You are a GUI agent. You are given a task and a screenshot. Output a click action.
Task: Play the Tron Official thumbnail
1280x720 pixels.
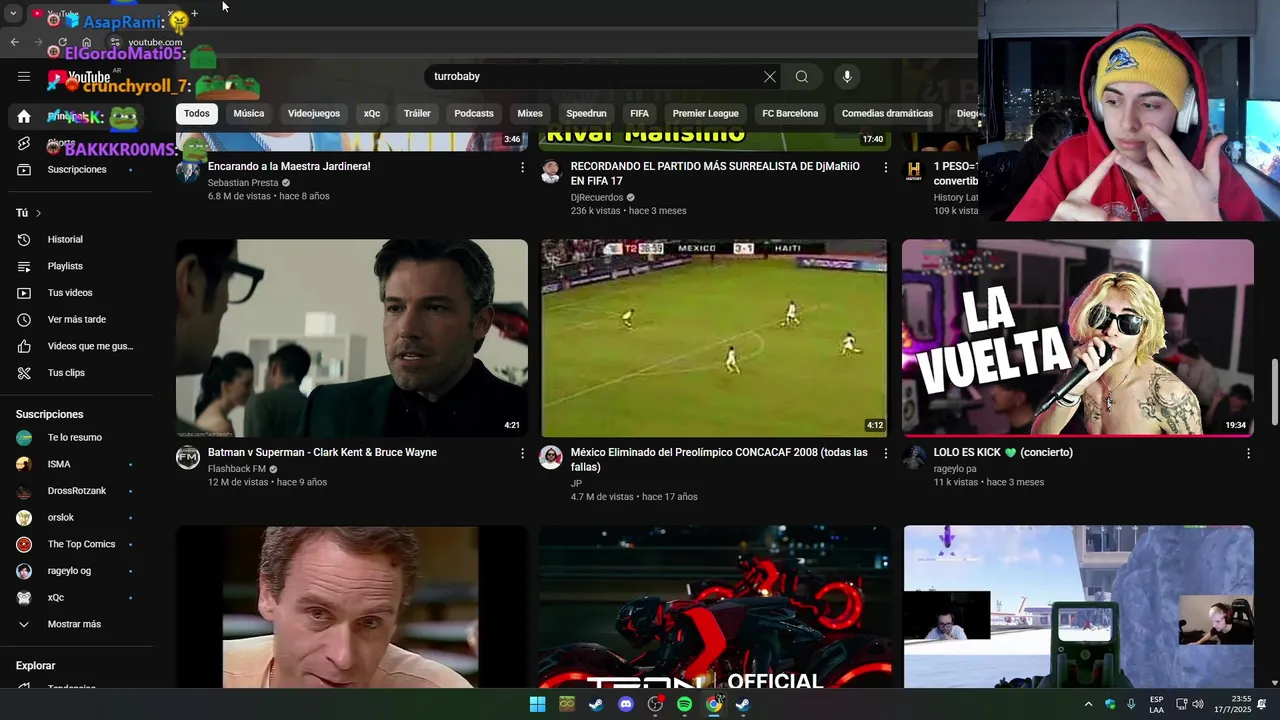click(x=714, y=607)
